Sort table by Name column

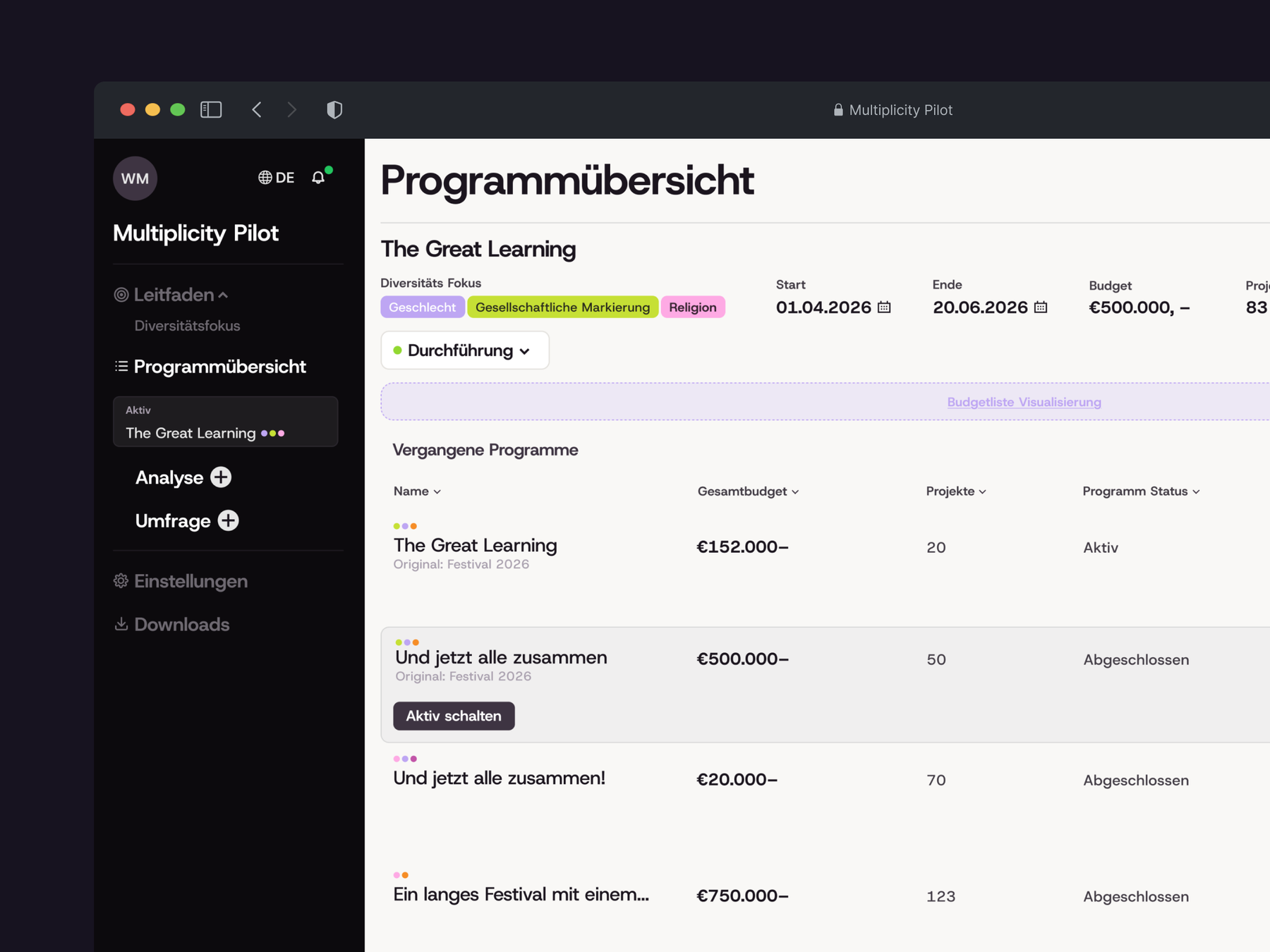[417, 492]
